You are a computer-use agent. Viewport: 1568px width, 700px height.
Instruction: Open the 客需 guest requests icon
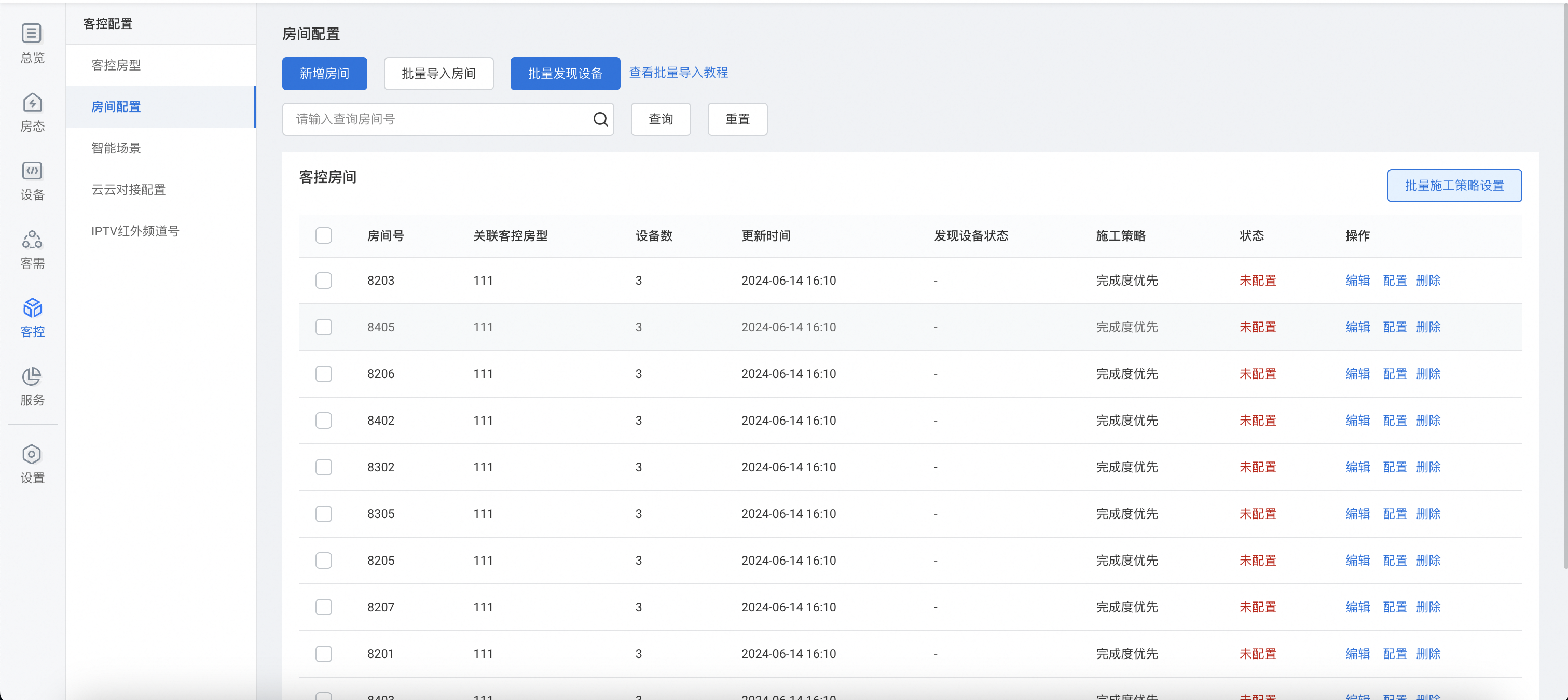(32, 240)
